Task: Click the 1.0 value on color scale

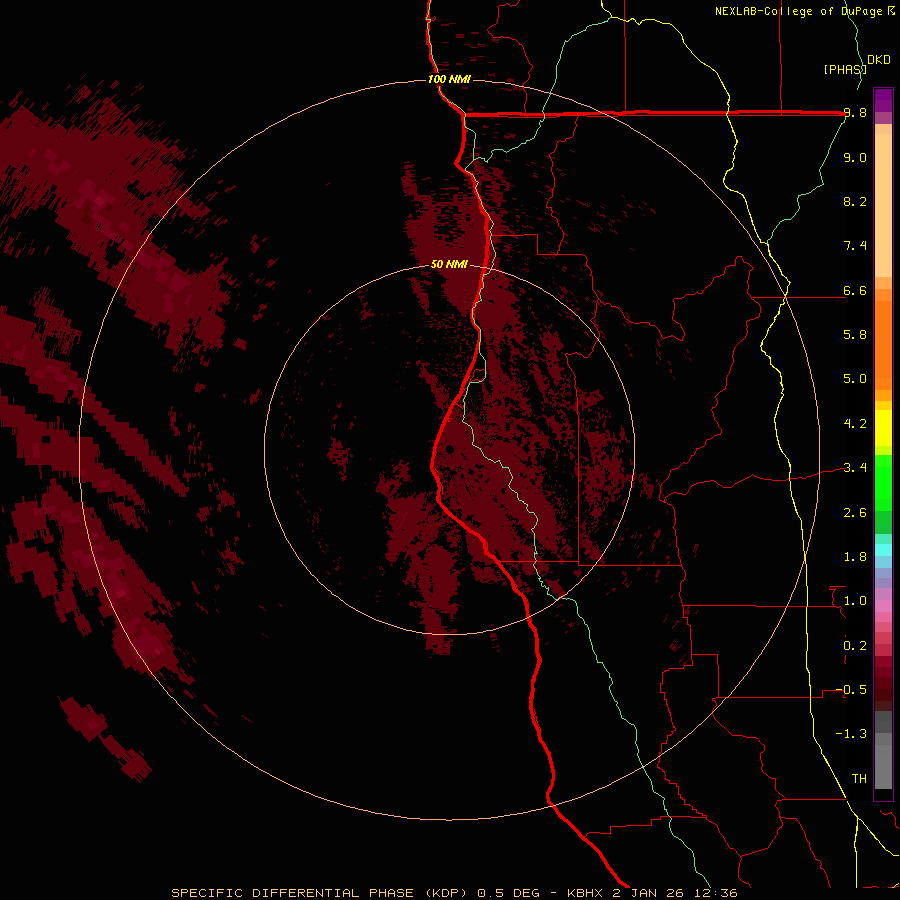Action: (x=855, y=601)
